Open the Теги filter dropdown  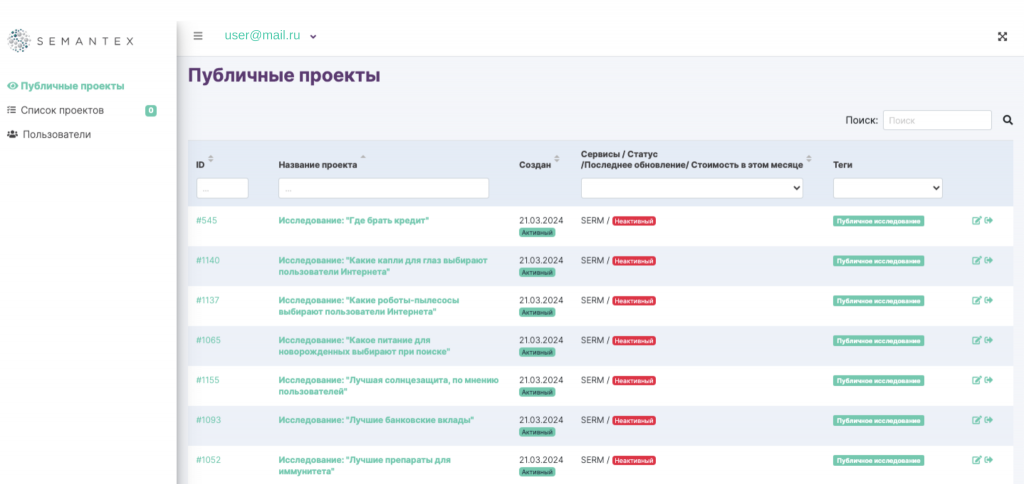(888, 188)
